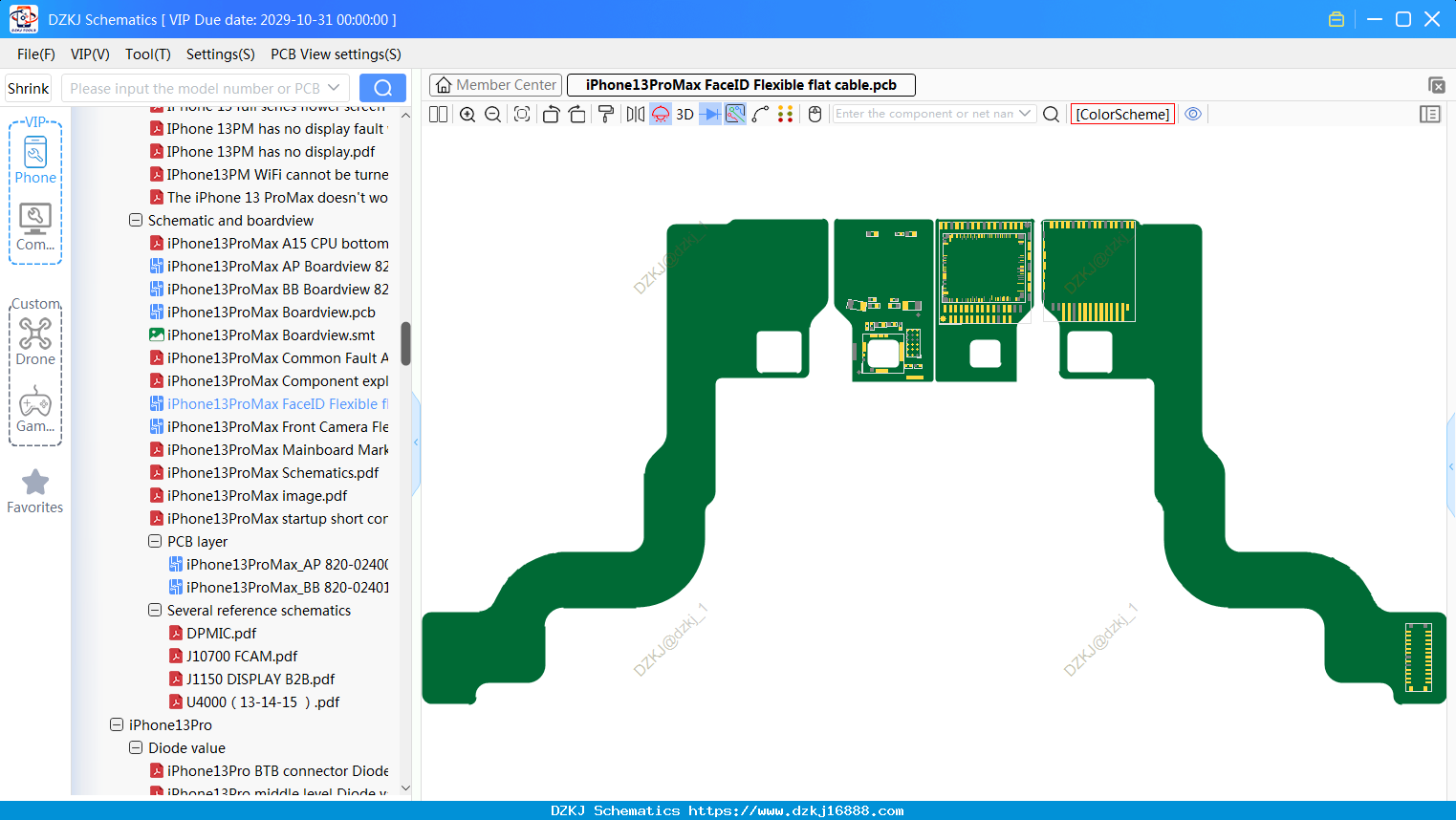
Task: Click the Shrink button
Action: [x=29, y=88]
